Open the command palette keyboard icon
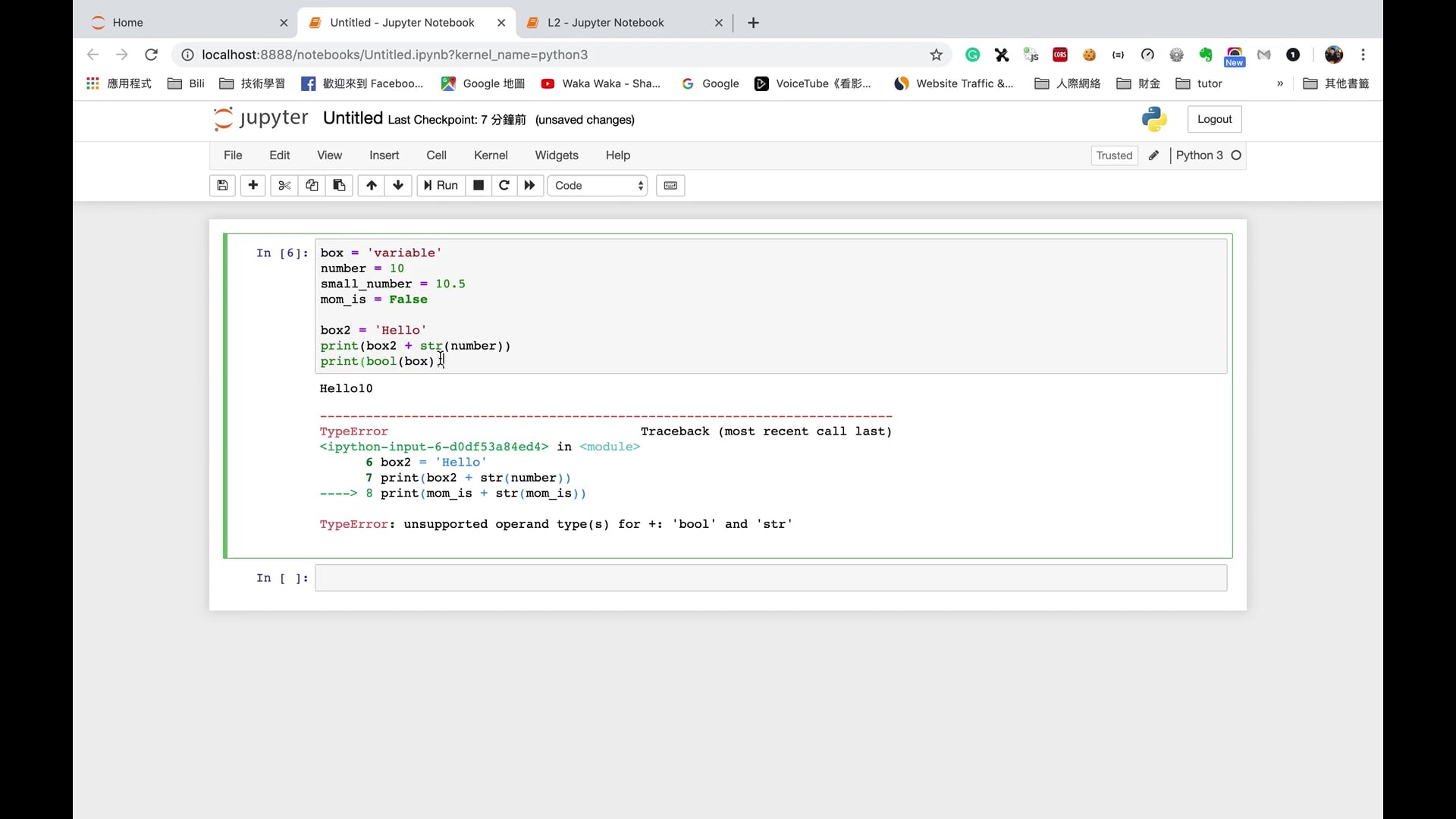Viewport: 1456px width, 819px height. [670, 185]
